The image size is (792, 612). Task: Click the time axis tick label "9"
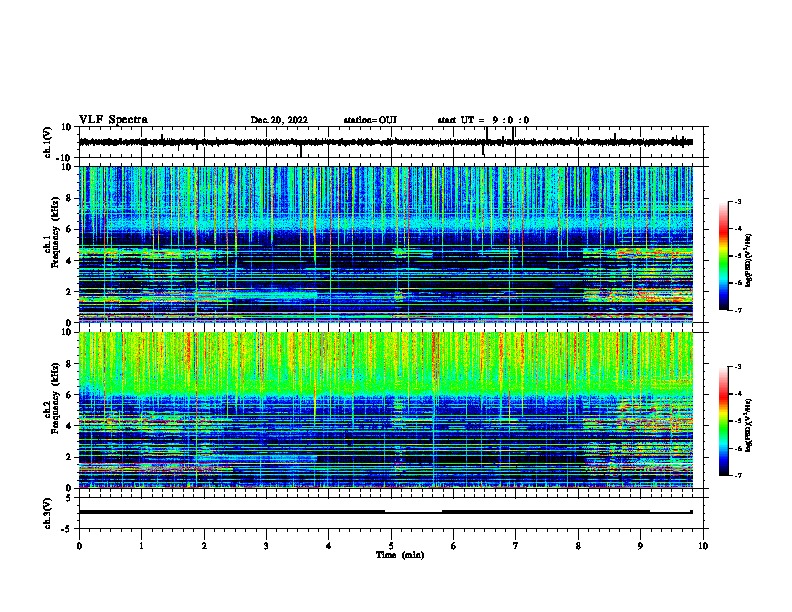point(640,546)
